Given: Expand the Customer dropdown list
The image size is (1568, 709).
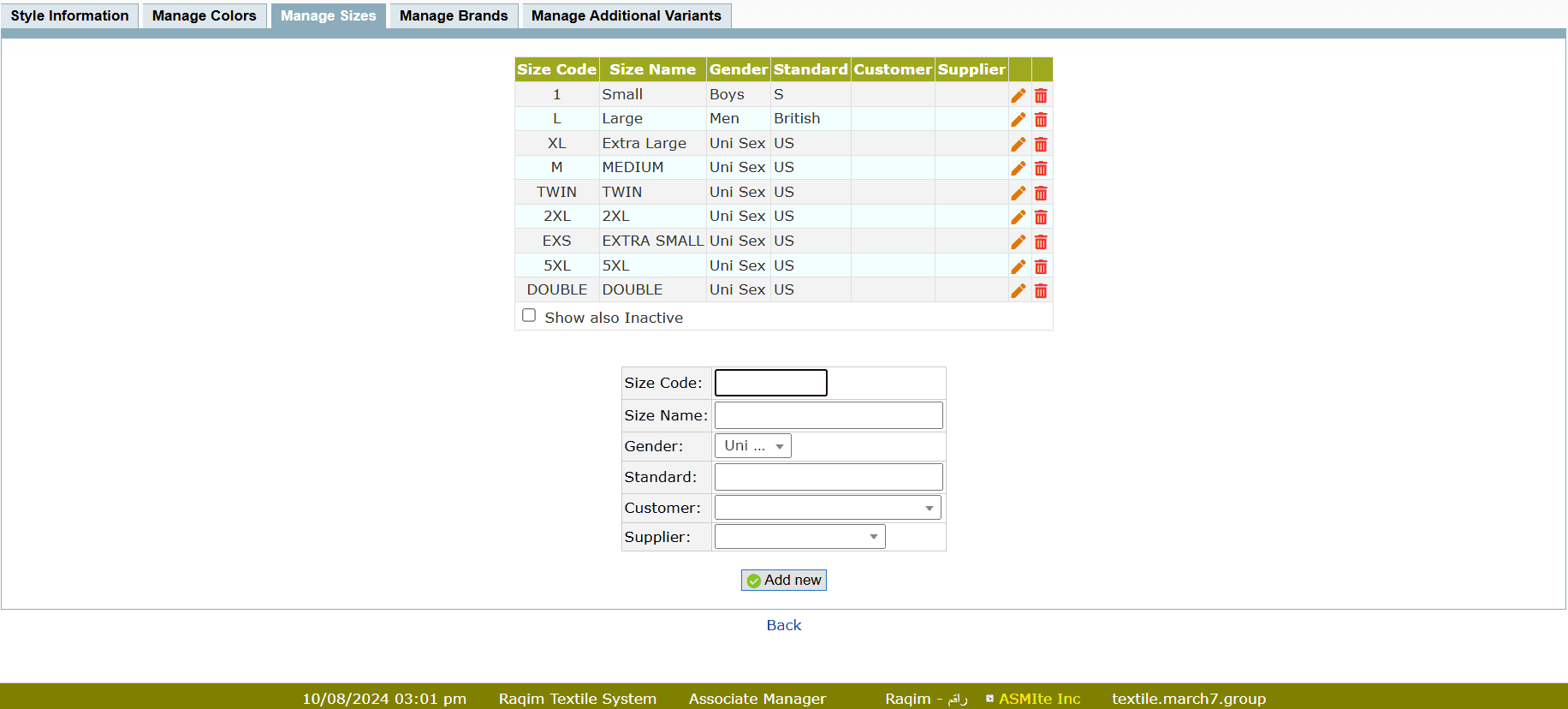Looking at the screenshot, I should pyautogui.click(x=827, y=508).
